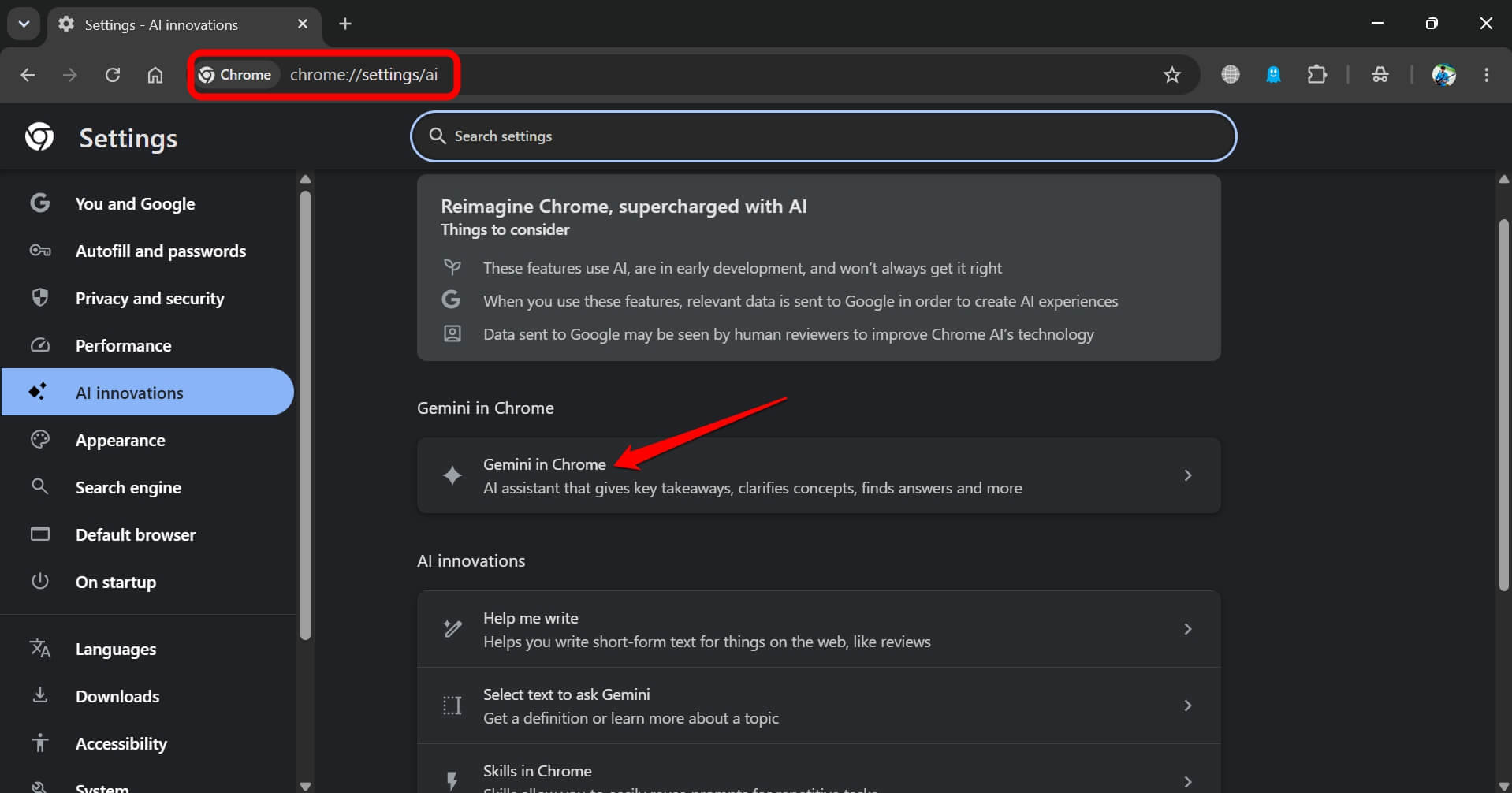Open Privacy and security settings
Image resolution: width=1512 pixels, height=793 pixels.
tap(147, 298)
